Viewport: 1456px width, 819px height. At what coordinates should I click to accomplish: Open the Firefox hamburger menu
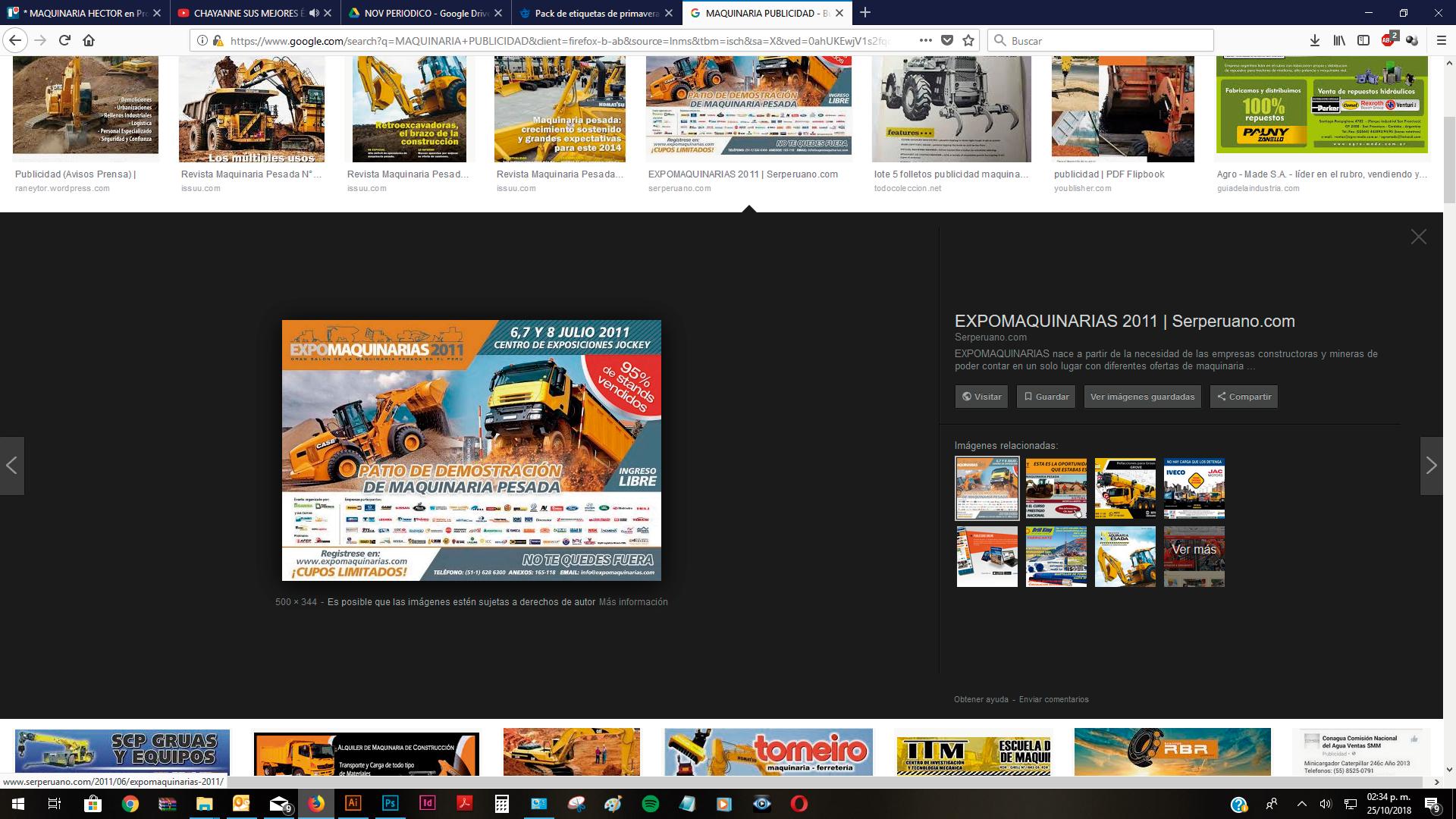(x=1442, y=41)
